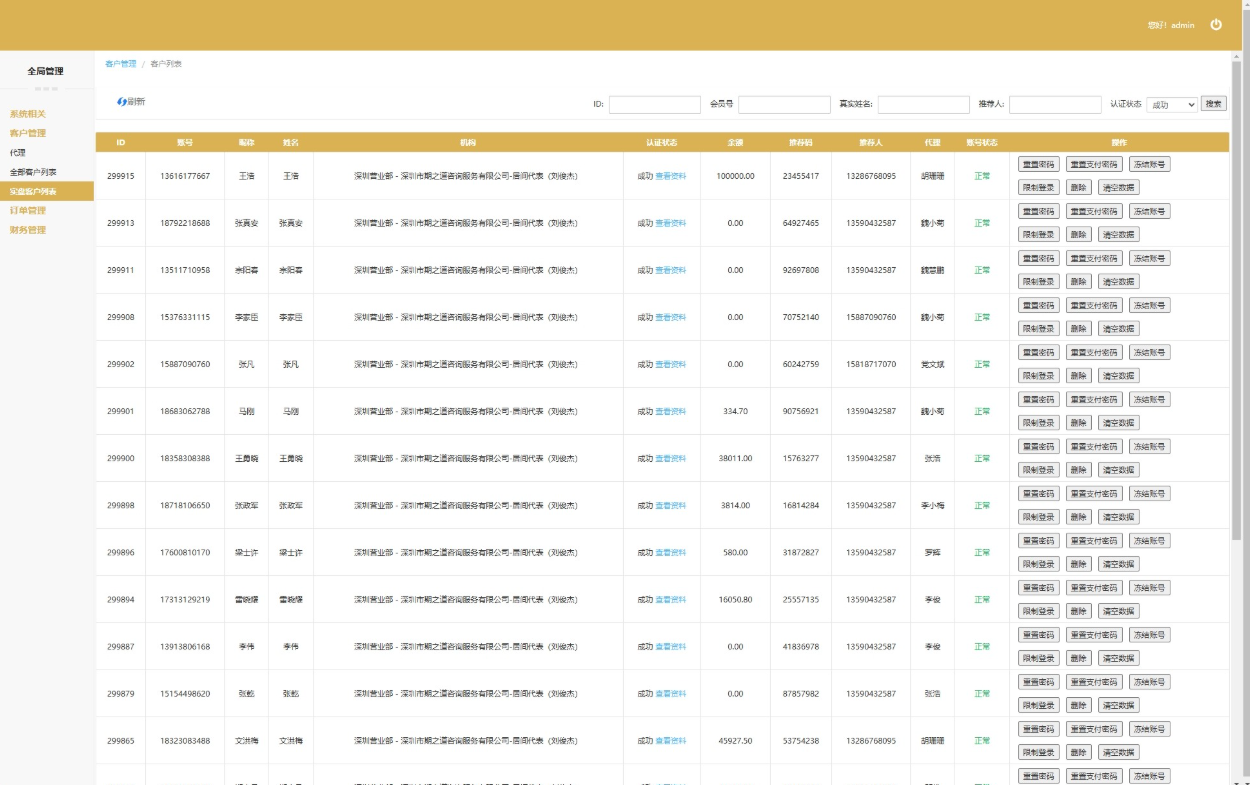Click 冻结账号 for user 张真安
The height and width of the screenshot is (785, 1250).
pyautogui.click(x=1149, y=211)
